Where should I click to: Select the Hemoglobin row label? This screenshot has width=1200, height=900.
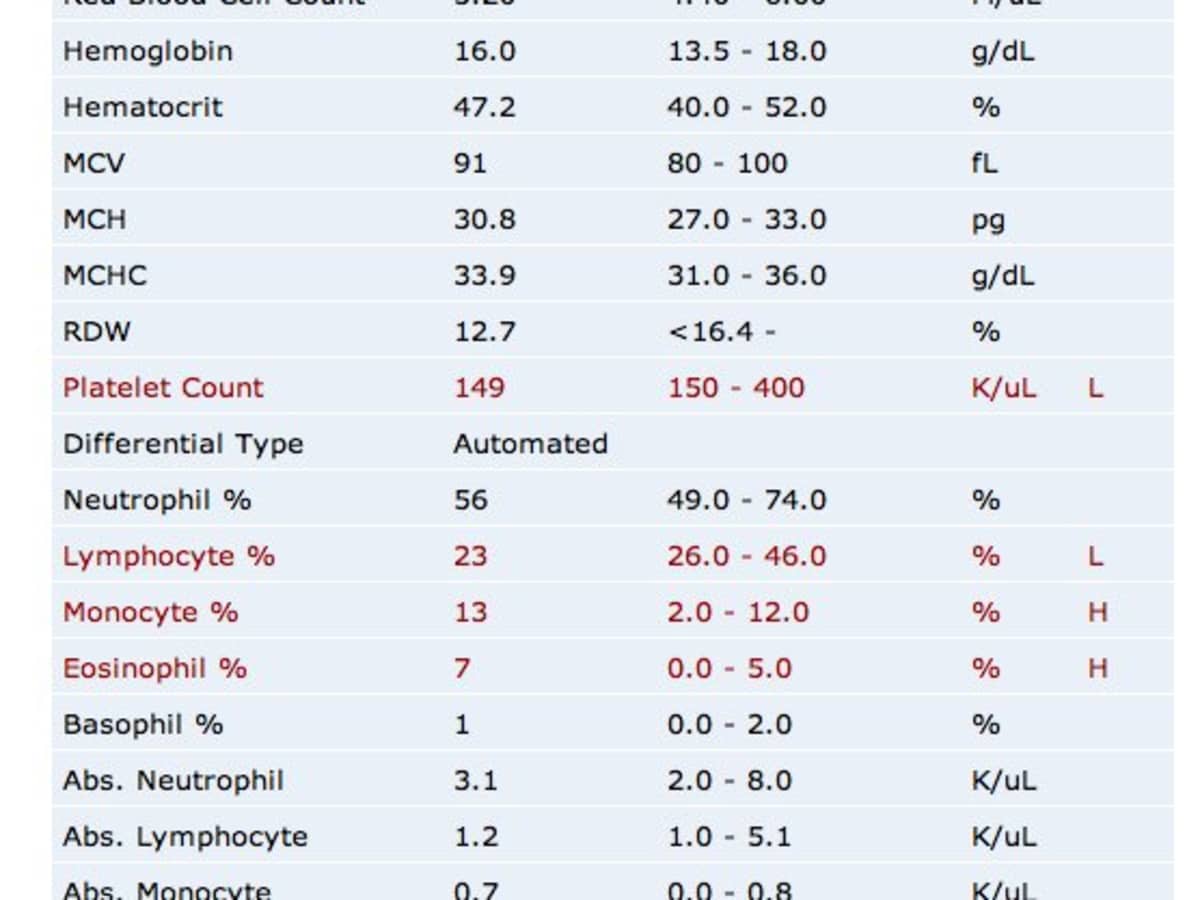pyautogui.click(x=147, y=51)
